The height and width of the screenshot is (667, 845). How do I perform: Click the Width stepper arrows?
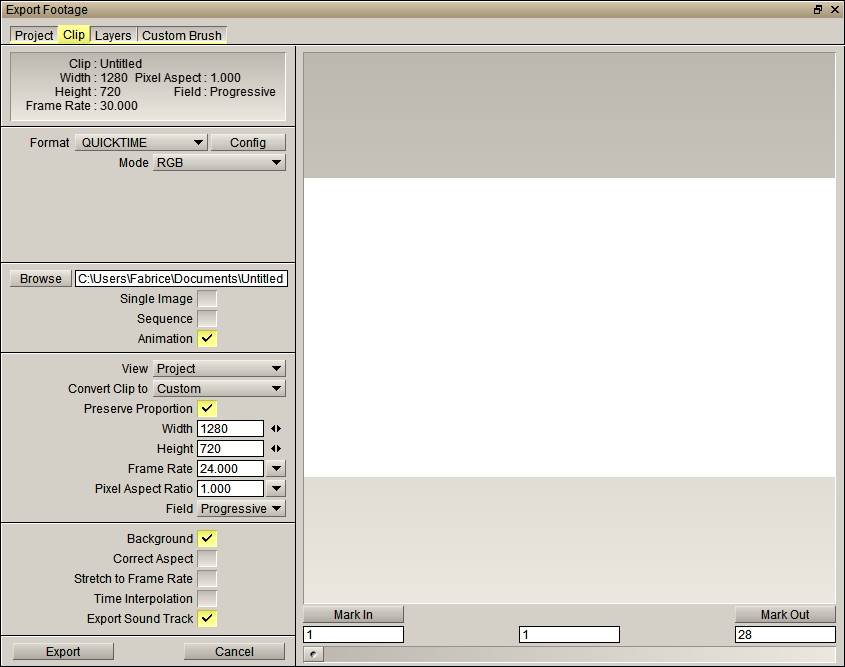click(x=276, y=429)
